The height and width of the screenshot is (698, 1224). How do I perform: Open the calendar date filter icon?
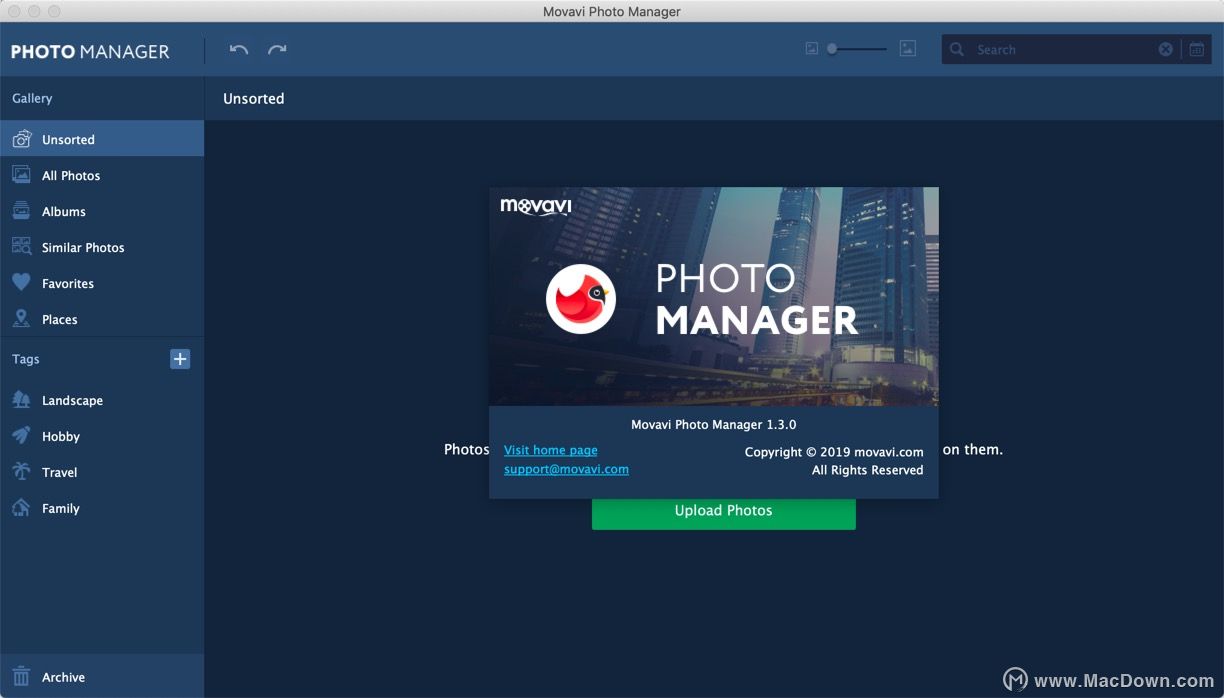point(1197,49)
